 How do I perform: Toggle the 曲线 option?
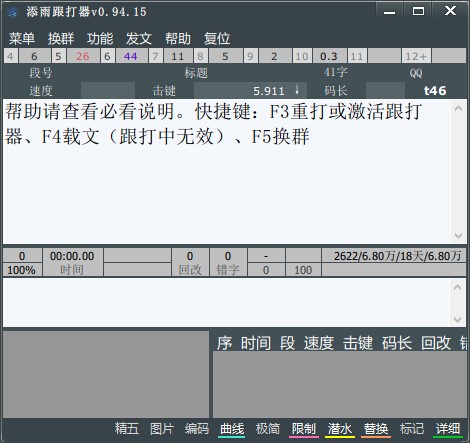[232, 429]
